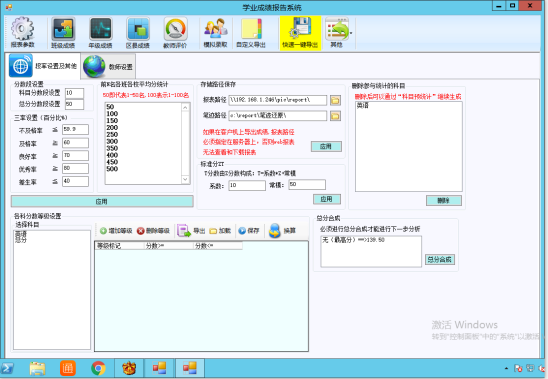
Task: Click 应用 button in 标准分ZT section
Action: [326, 199]
